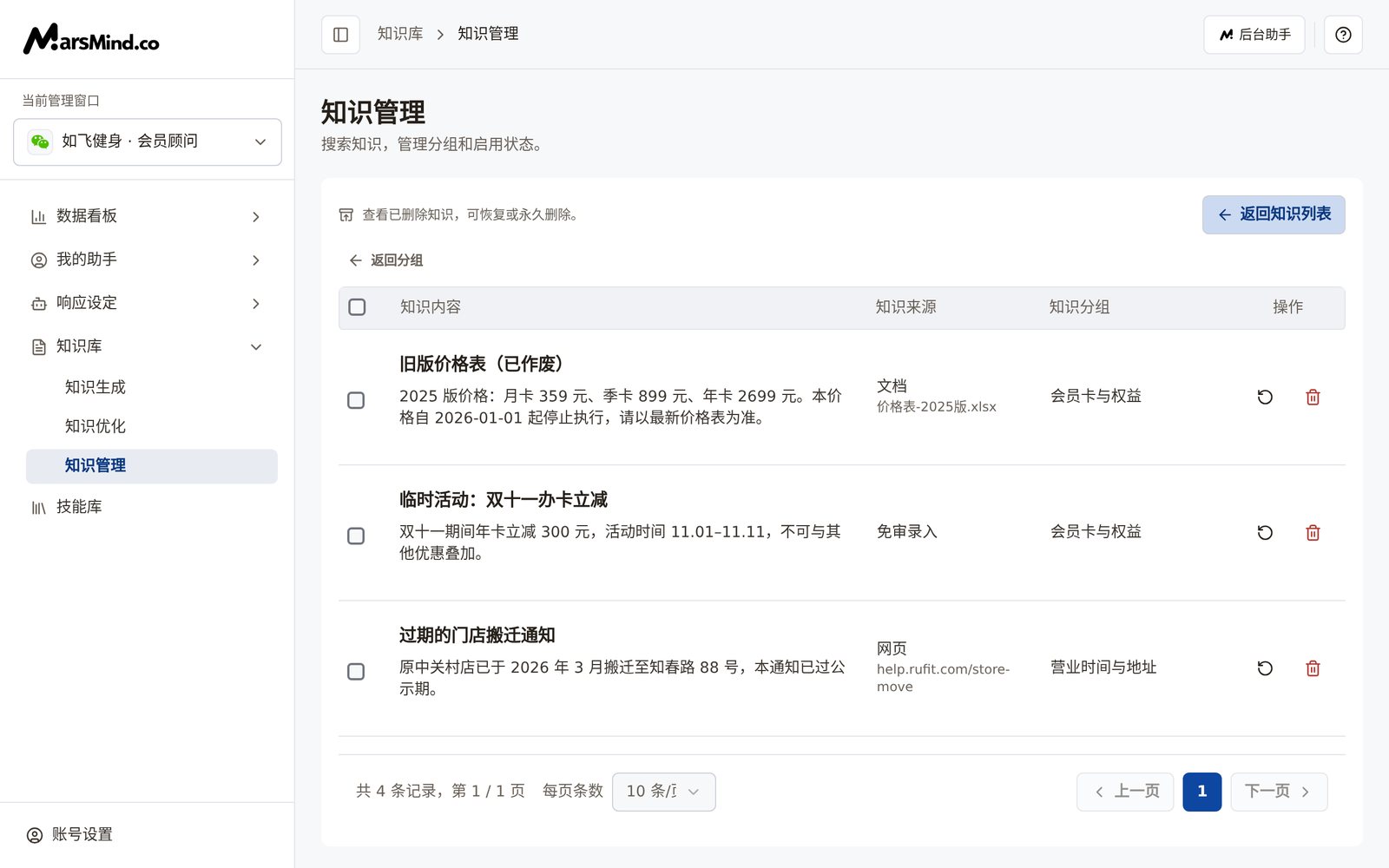Expand the 我的助手 menu

(x=148, y=260)
